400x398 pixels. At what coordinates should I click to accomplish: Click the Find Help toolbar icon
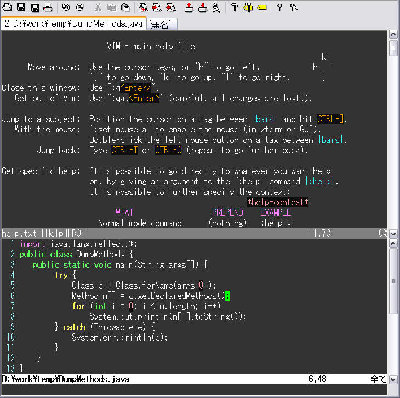click(x=293, y=7)
